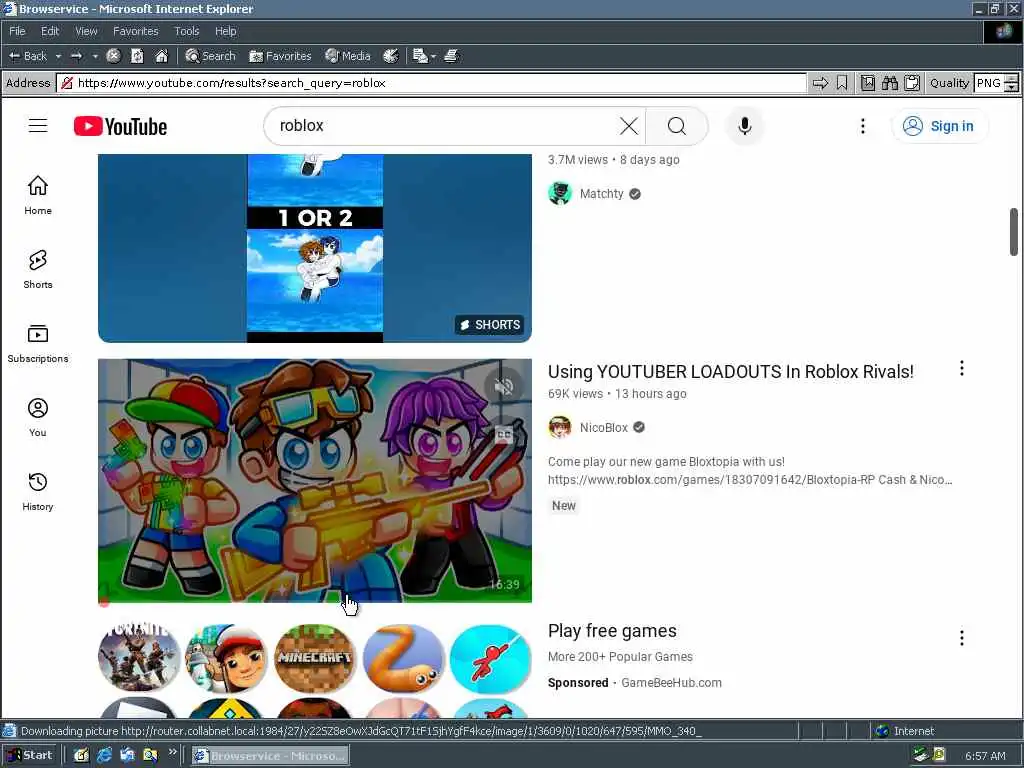Screen dimensions: 1024x768
Task: Launch Internet Explorer from the quick launch
Action: (104, 756)
